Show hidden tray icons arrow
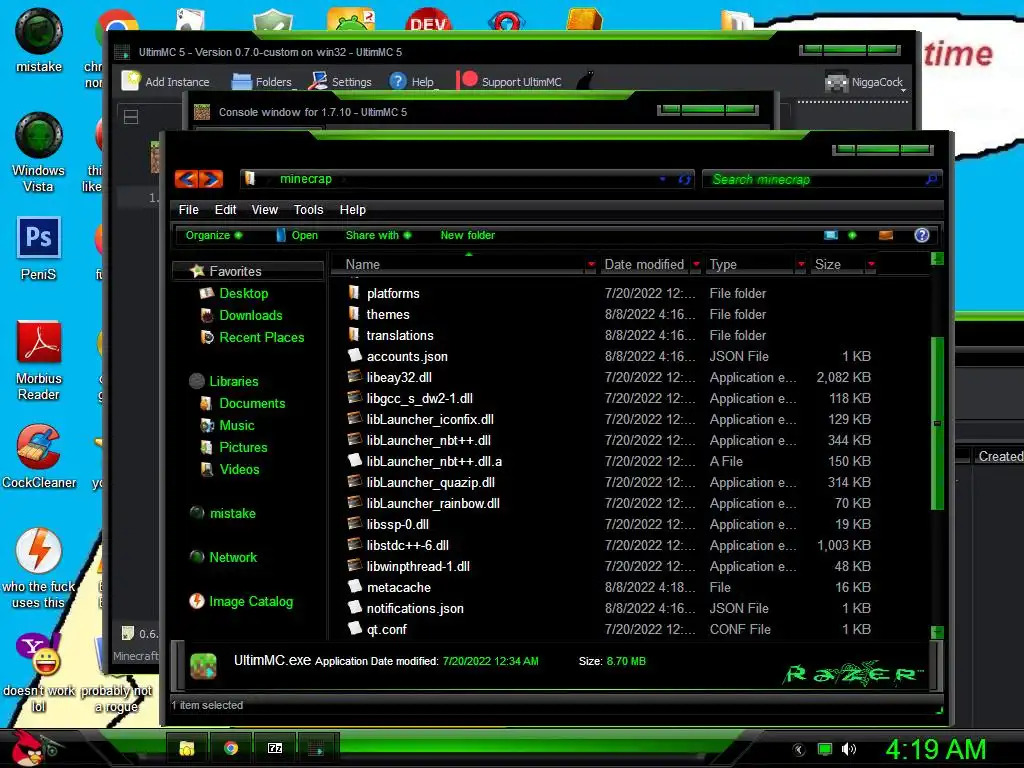The width and height of the screenshot is (1024, 768). click(x=799, y=749)
